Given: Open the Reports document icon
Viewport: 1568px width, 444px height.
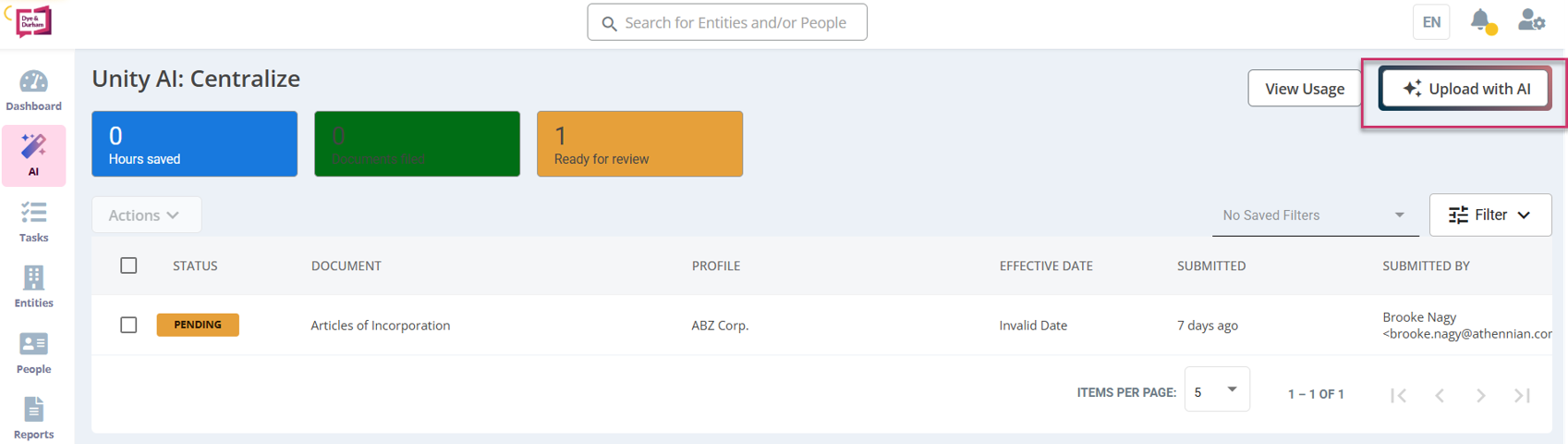Looking at the screenshot, I should pos(33,410).
